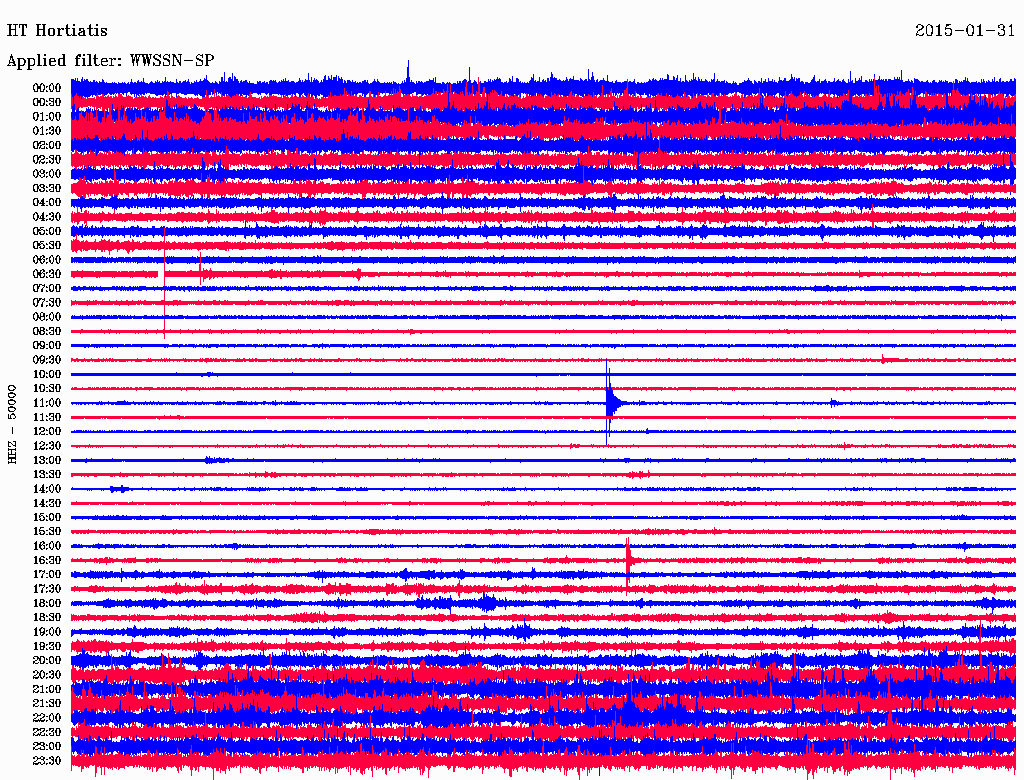Select the 06:30 time label
1024x780 pixels.
(47, 274)
